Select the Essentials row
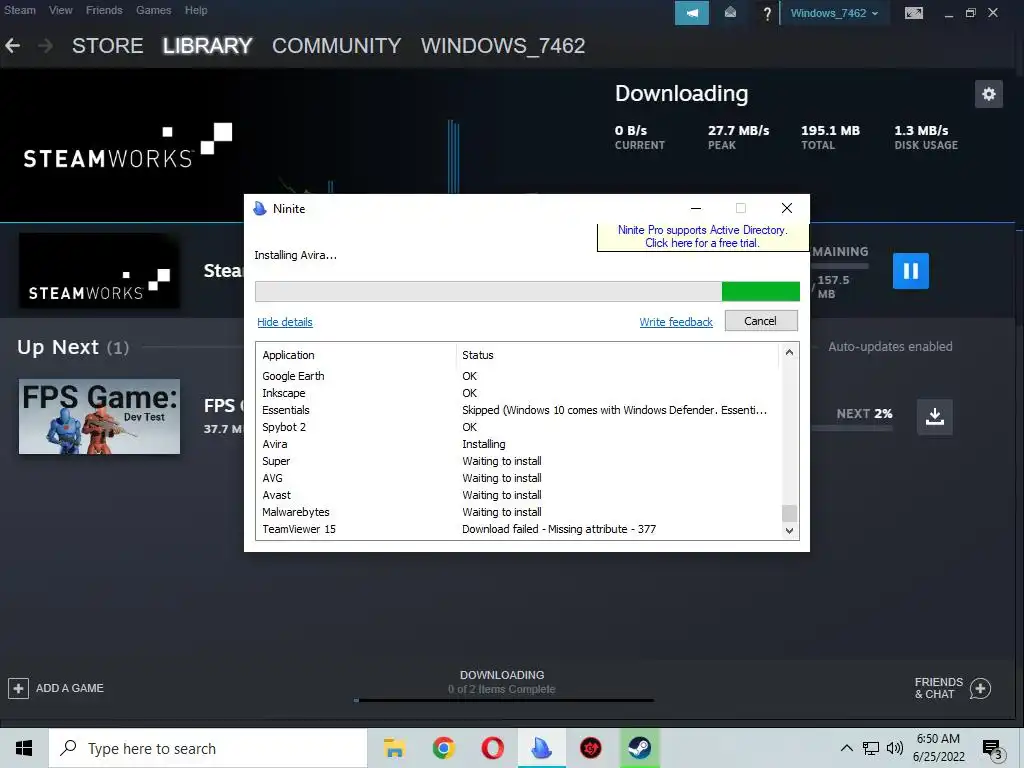1024x768 pixels. (x=519, y=410)
